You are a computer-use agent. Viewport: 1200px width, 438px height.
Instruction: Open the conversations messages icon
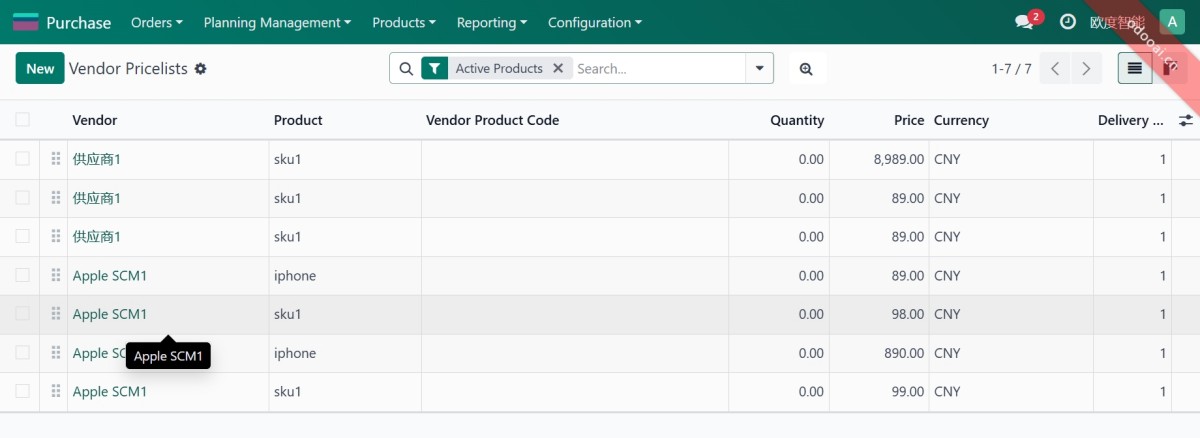point(1024,22)
